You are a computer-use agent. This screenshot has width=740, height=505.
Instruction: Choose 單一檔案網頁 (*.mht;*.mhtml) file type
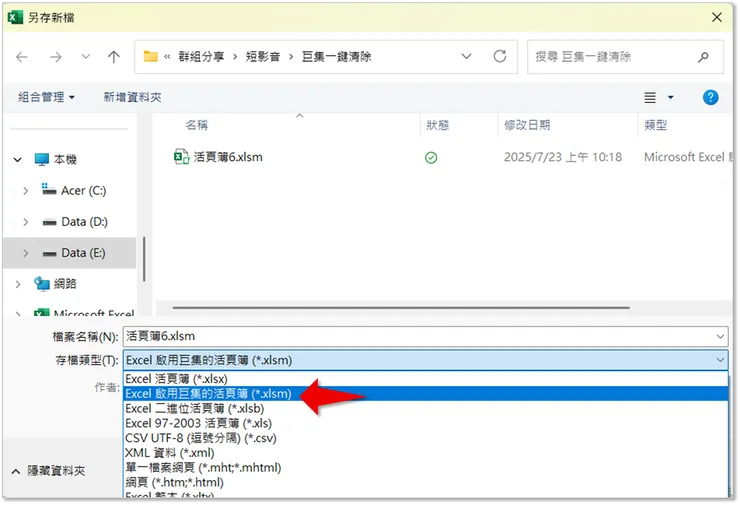pos(425,467)
